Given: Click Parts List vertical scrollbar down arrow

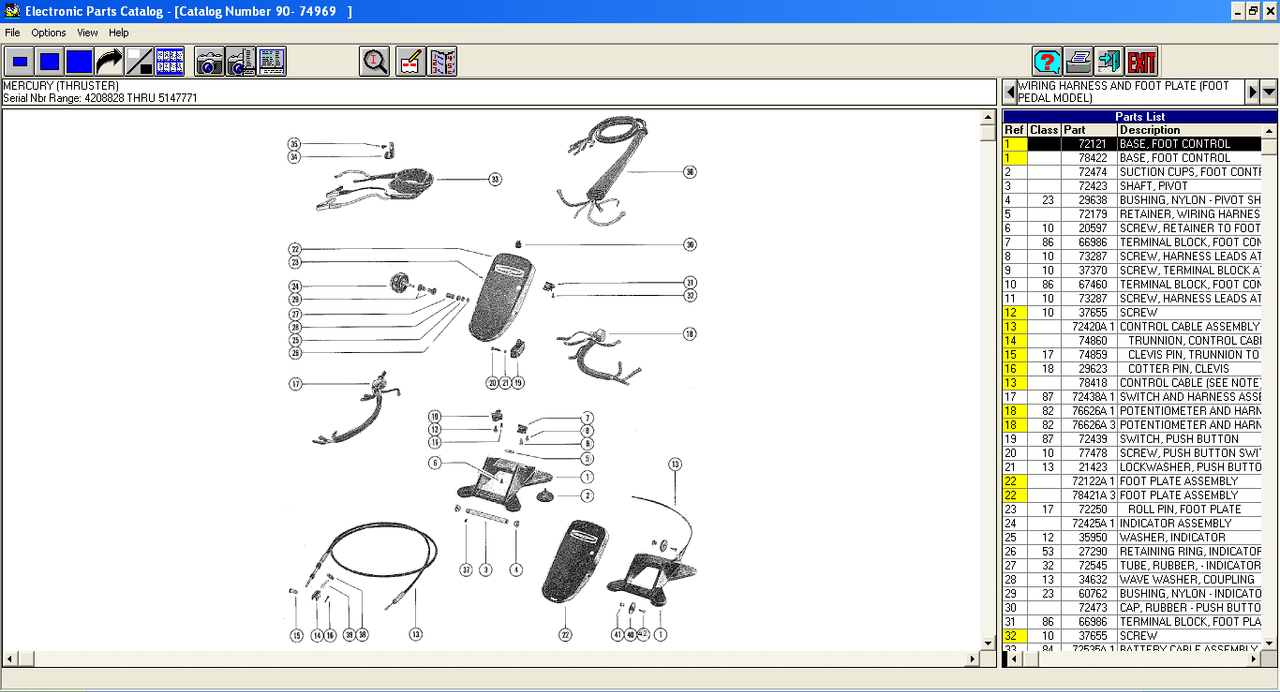Looking at the screenshot, I should [x=1269, y=645].
